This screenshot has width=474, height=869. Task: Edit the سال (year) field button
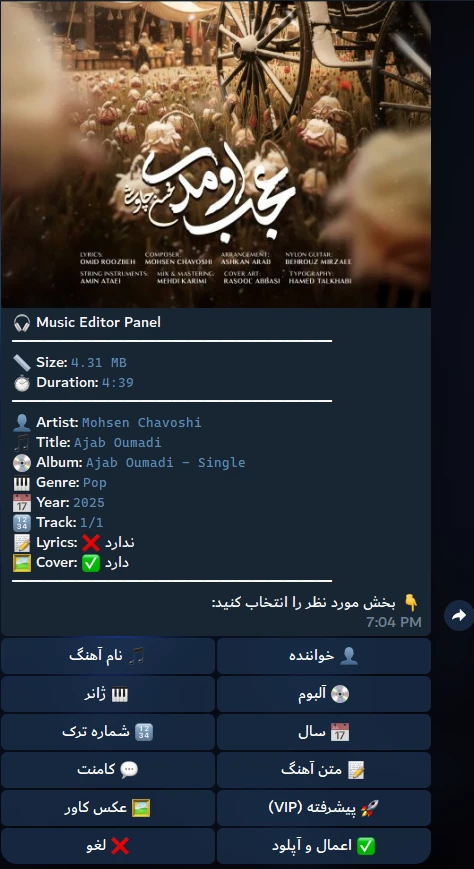point(324,732)
